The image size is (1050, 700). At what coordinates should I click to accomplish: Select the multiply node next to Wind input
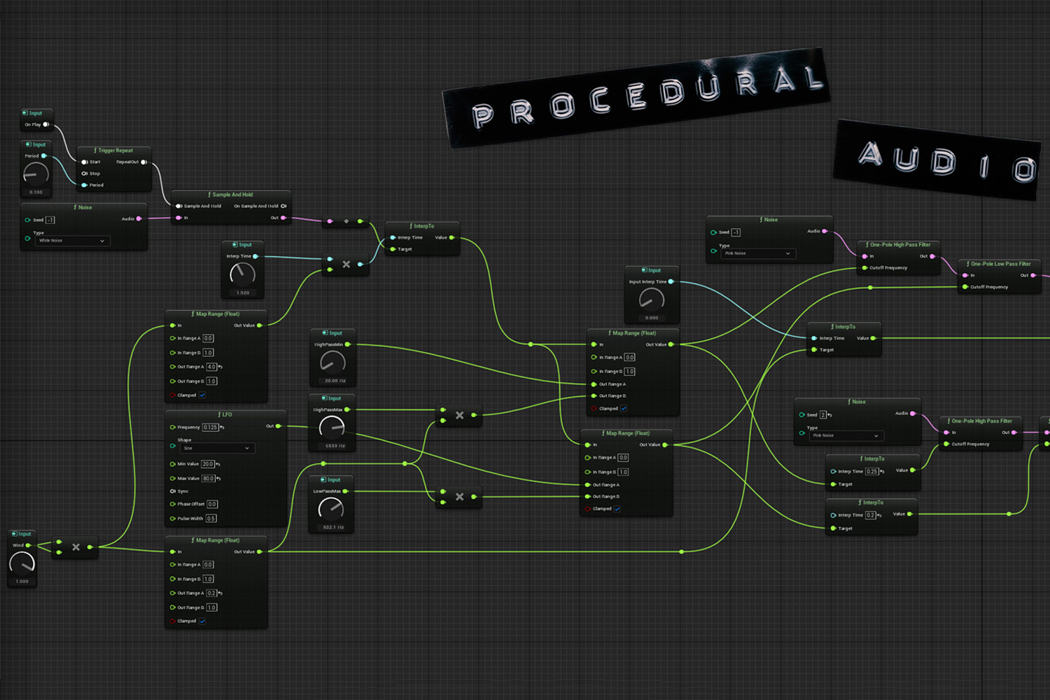coord(75,547)
